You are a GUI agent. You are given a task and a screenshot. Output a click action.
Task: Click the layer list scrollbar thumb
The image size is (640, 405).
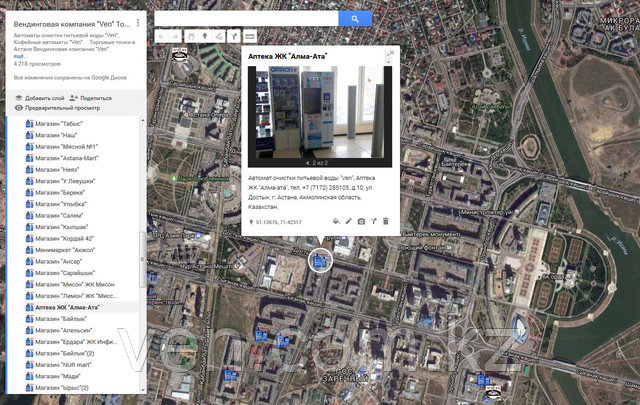point(142,259)
